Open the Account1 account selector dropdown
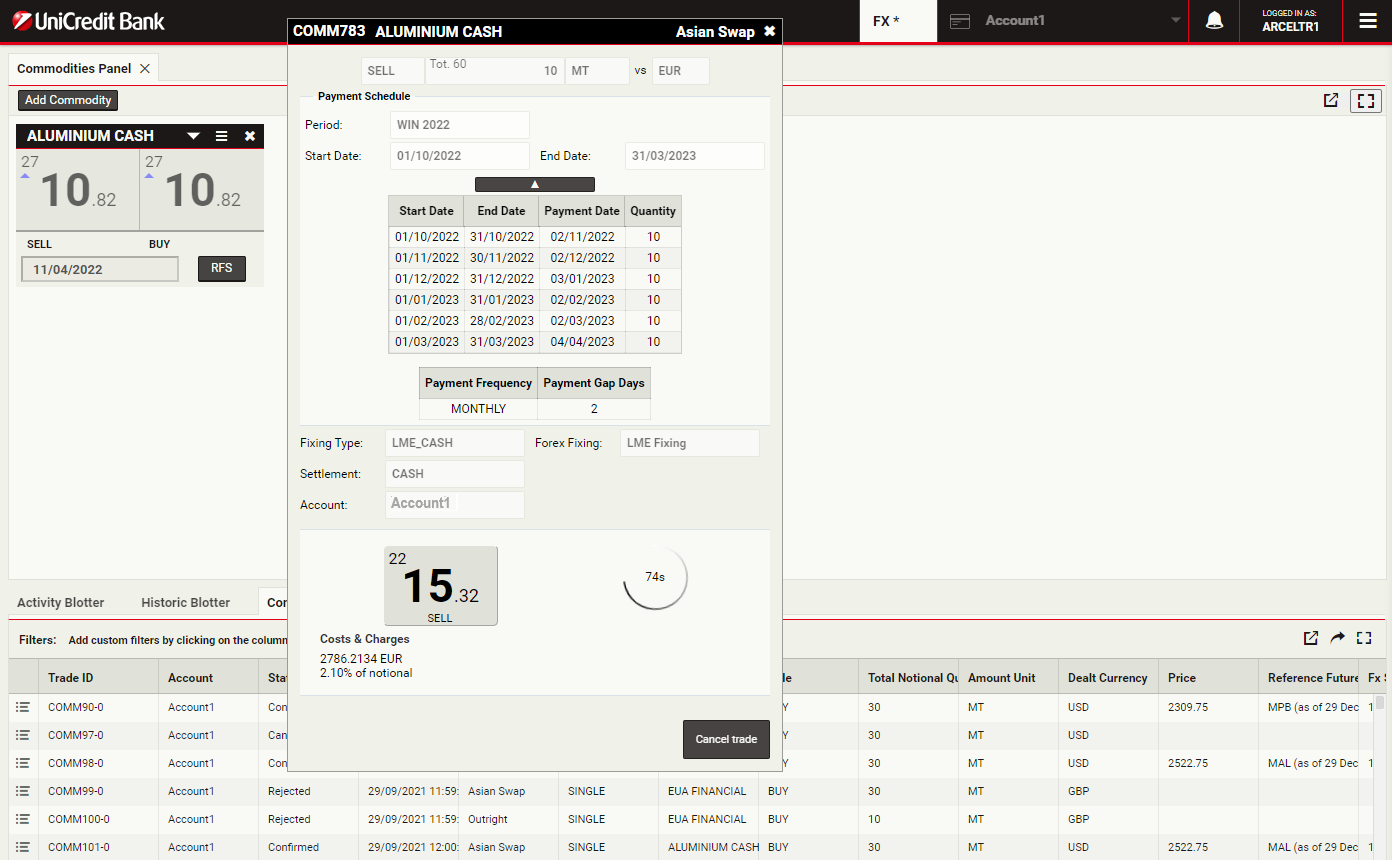This screenshot has height=860, width=1392. click(x=1175, y=21)
